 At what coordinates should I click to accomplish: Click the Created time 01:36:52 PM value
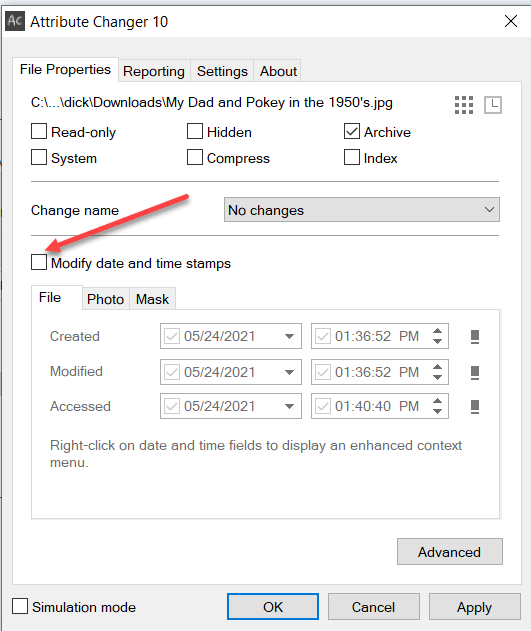pos(377,336)
